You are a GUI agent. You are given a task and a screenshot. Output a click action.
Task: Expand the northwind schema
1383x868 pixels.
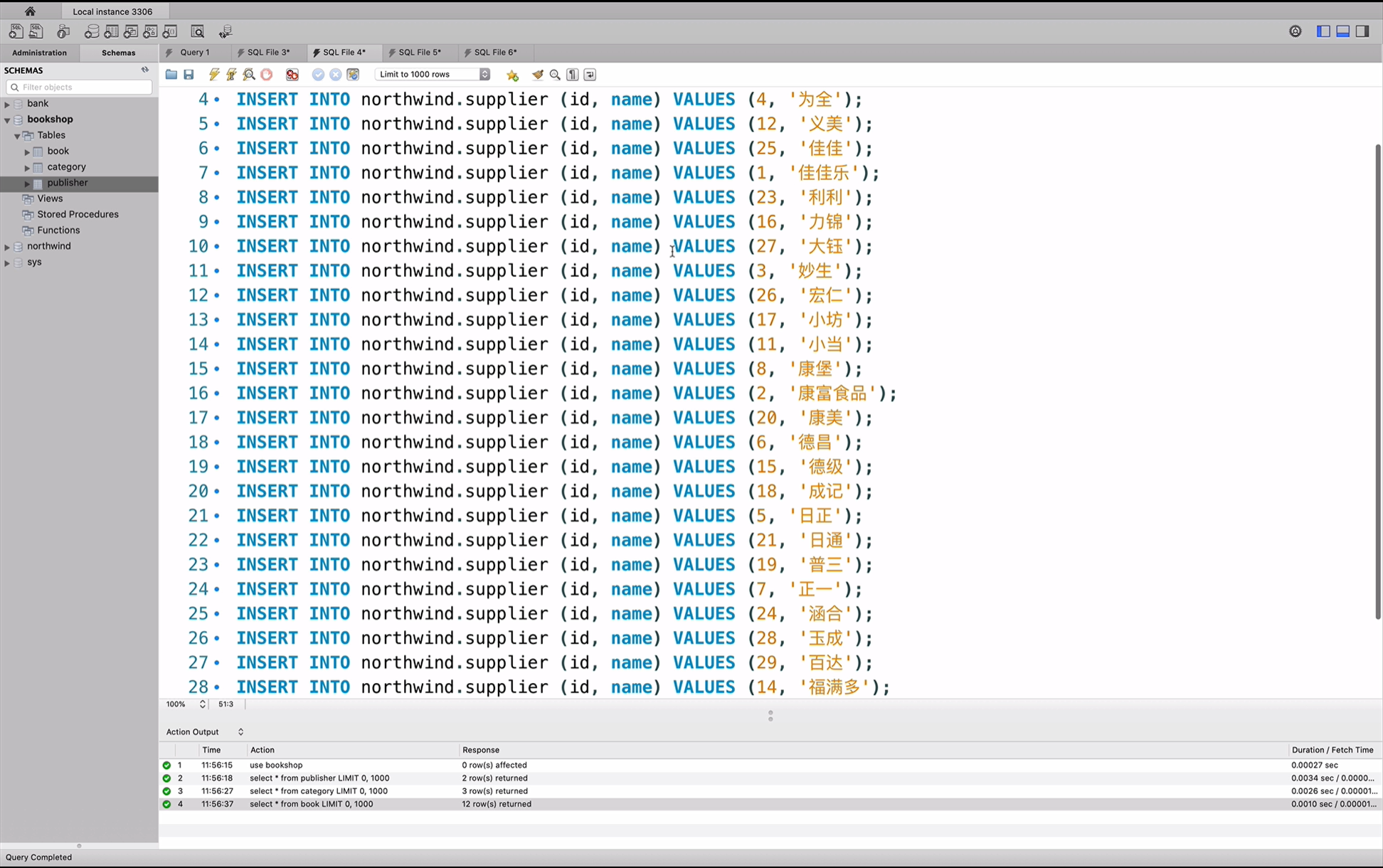[x=7, y=247]
